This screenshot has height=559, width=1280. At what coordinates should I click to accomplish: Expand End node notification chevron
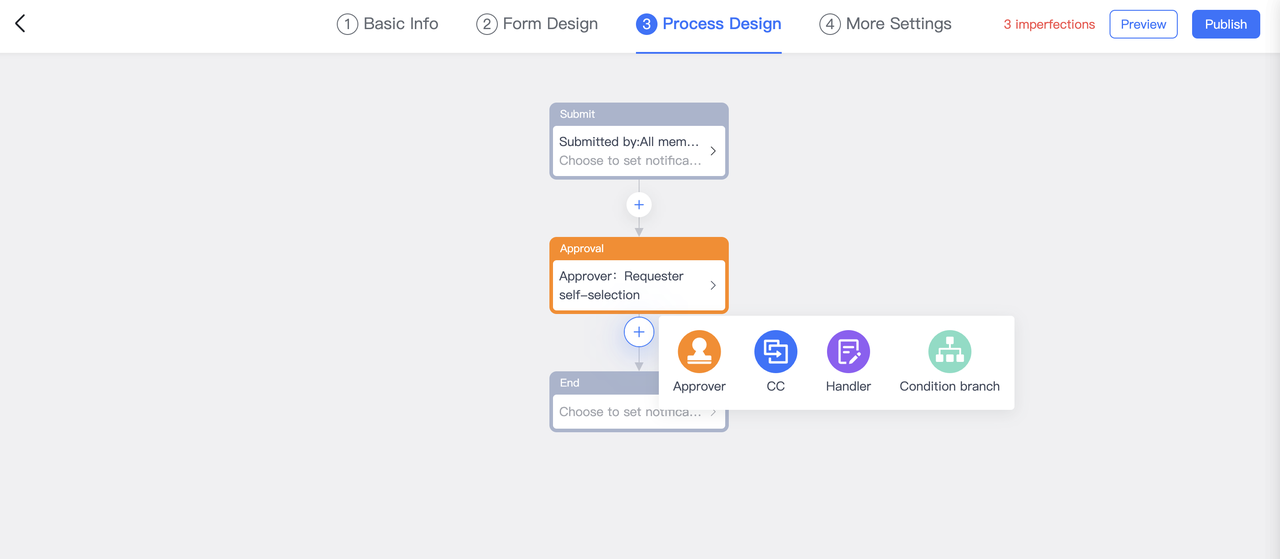click(x=713, y=412)
